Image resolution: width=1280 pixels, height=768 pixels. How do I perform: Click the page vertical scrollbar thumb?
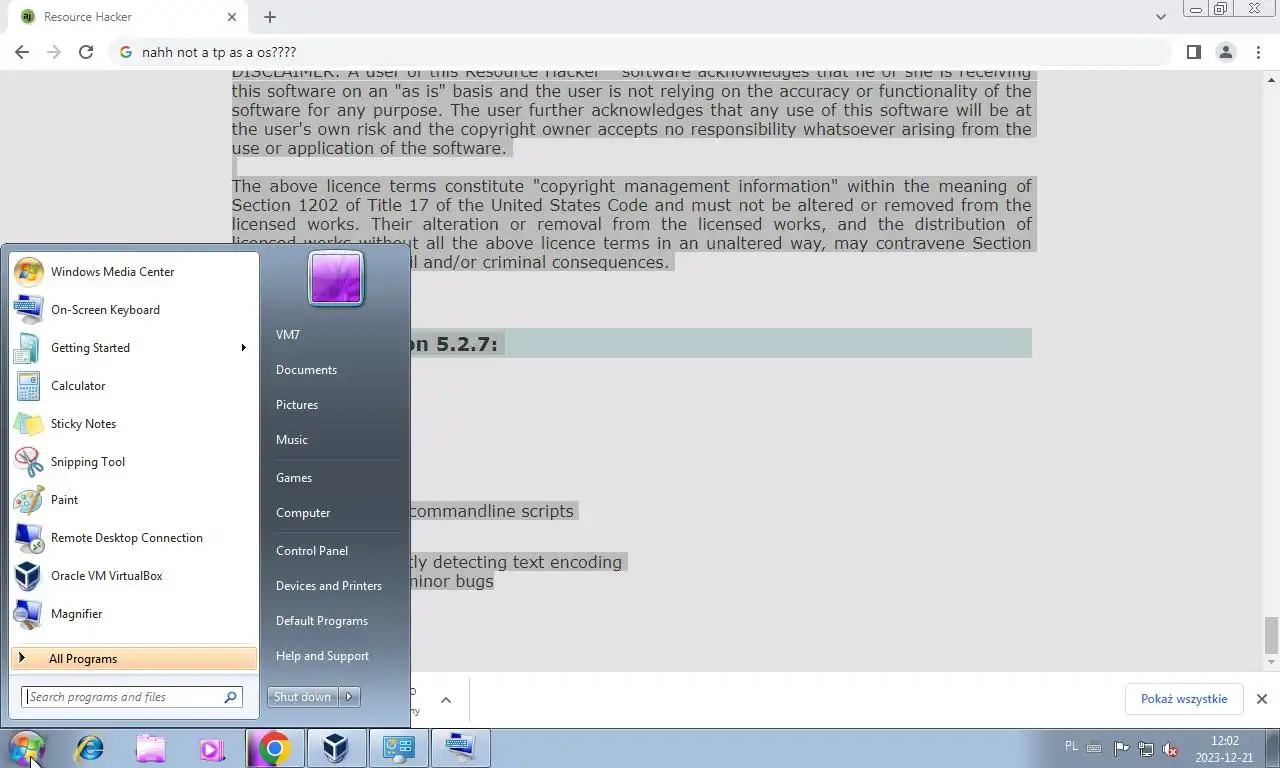pos(1271,634)
